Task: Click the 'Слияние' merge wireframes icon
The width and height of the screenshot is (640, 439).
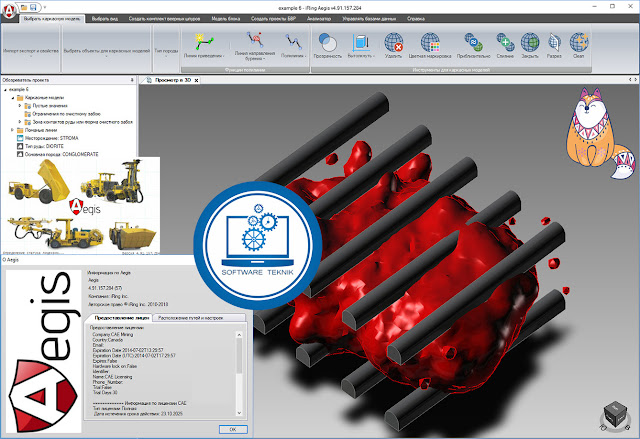Action: pos(505,42)
